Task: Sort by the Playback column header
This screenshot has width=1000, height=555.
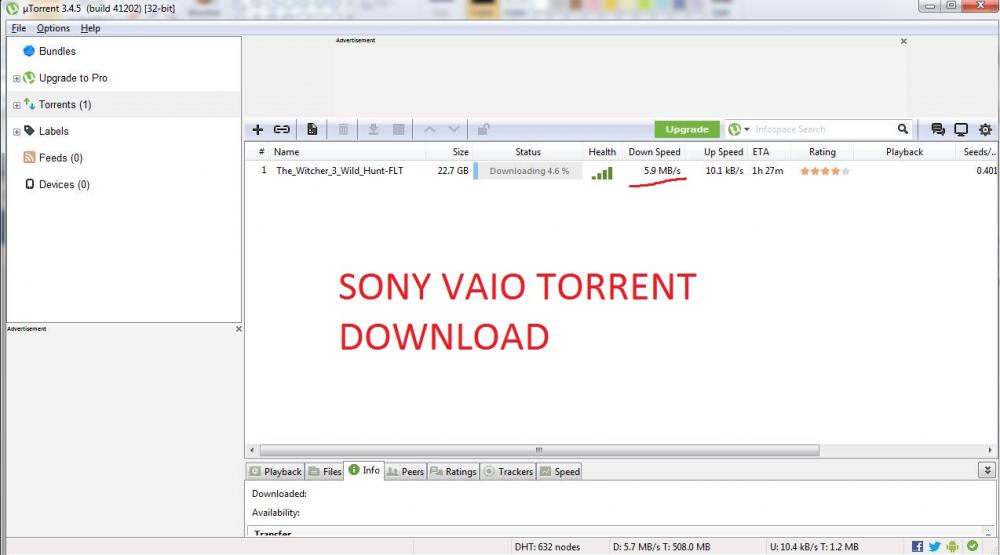Action: coord(904,152)
